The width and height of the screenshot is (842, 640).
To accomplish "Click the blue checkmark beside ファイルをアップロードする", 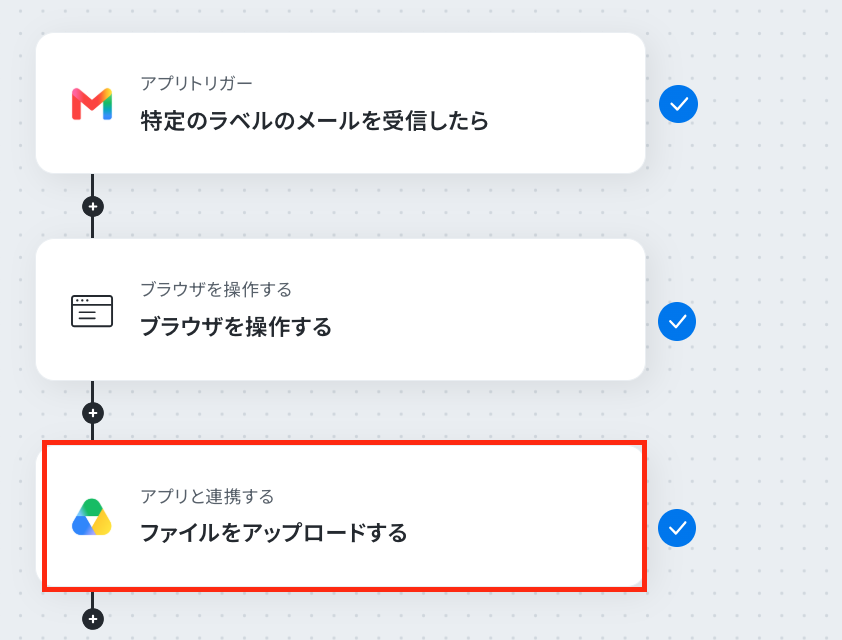I will 677,528.
